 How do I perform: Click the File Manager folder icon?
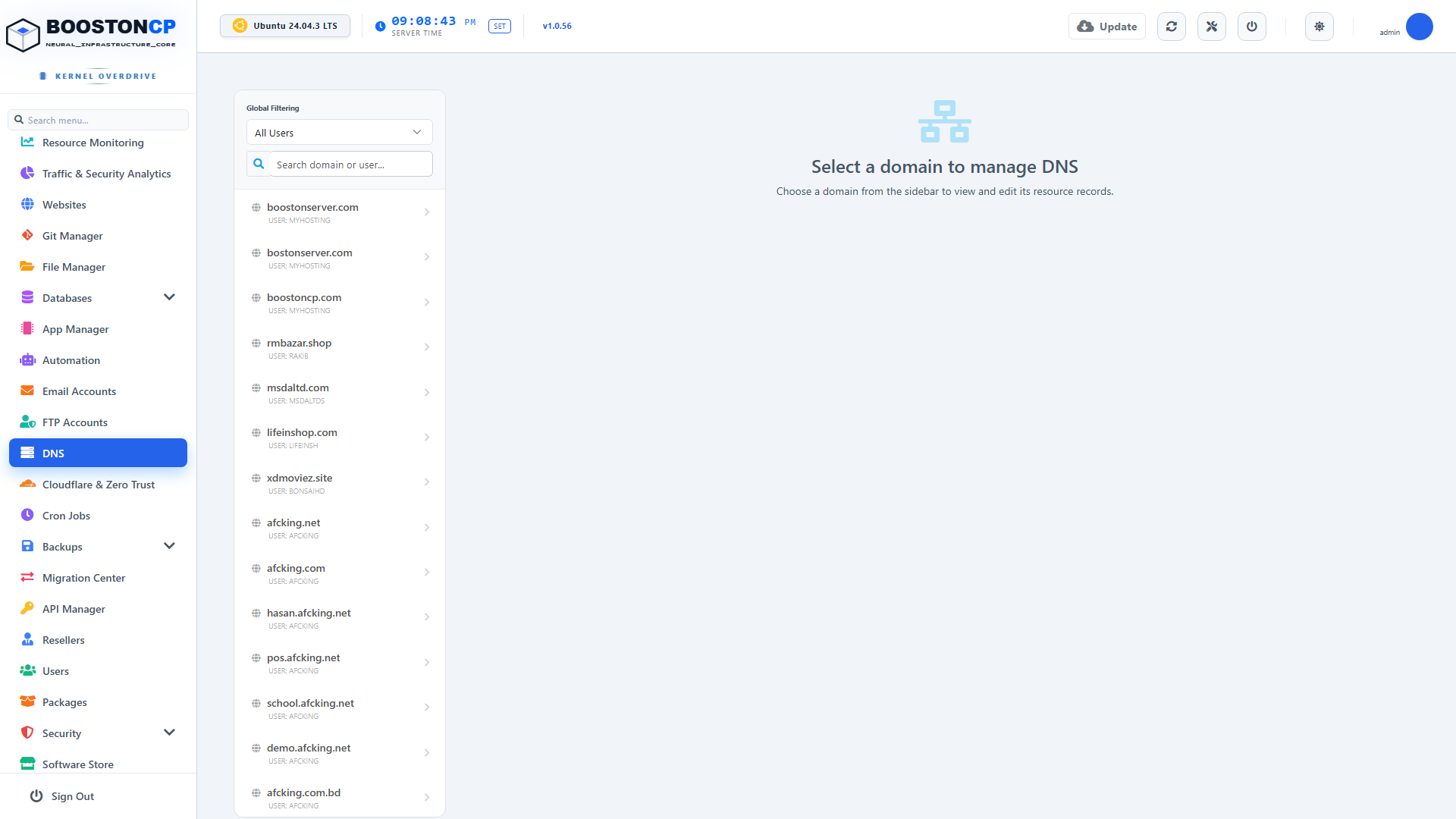[27, 267]
